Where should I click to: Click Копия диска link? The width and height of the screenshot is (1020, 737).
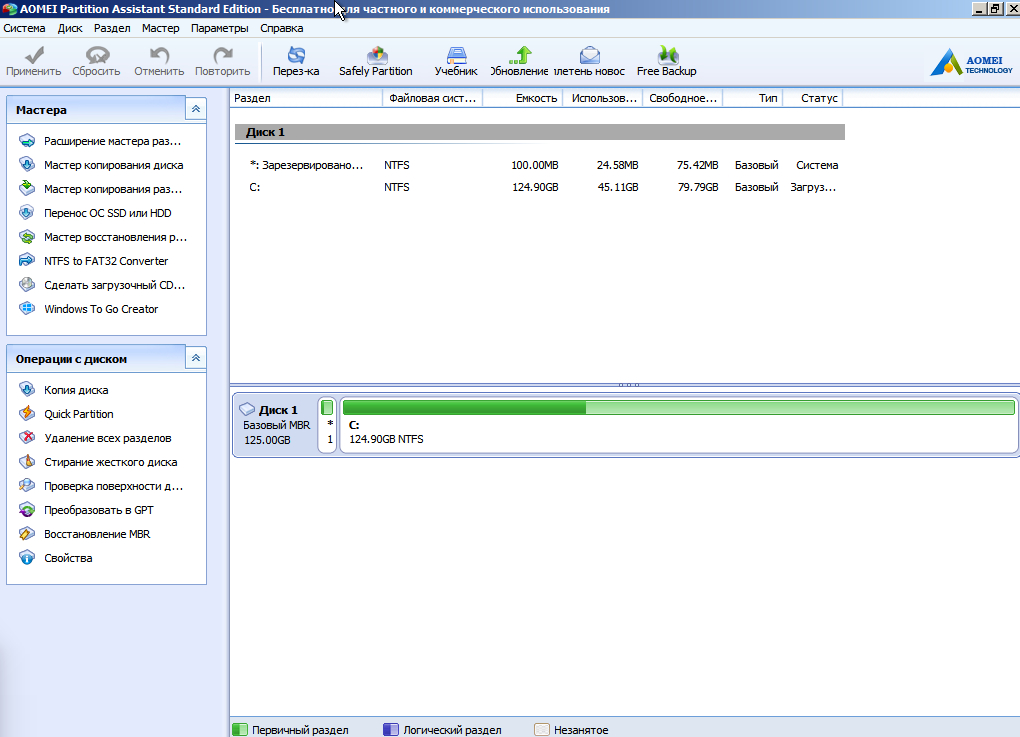pos(76,390)
